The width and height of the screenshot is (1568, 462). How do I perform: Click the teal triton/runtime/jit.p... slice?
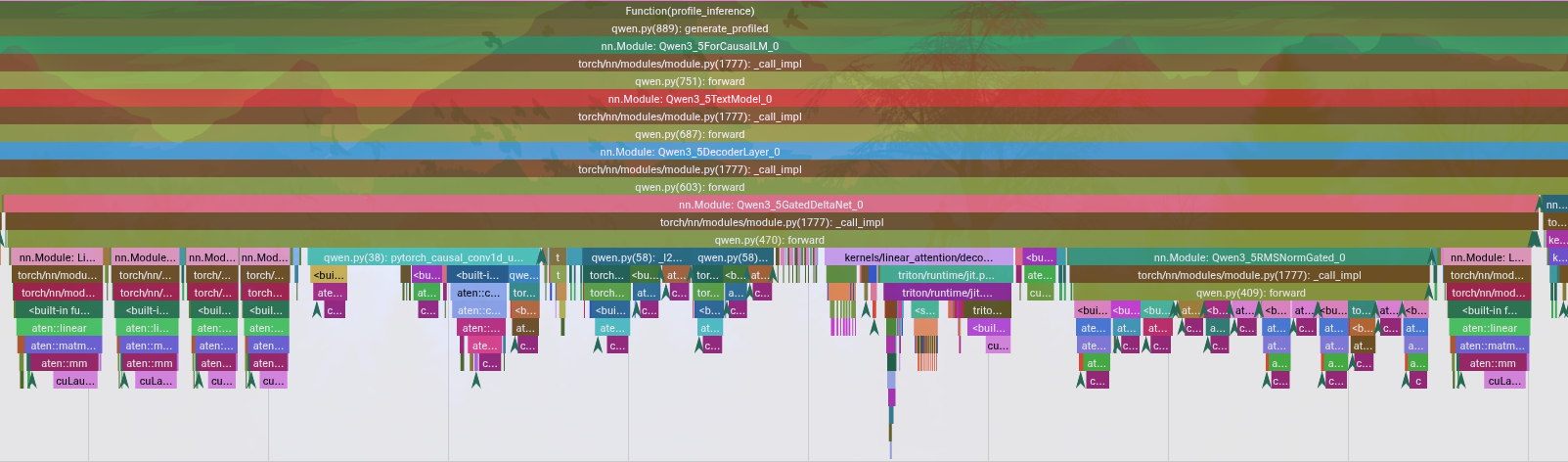[946, 275]
